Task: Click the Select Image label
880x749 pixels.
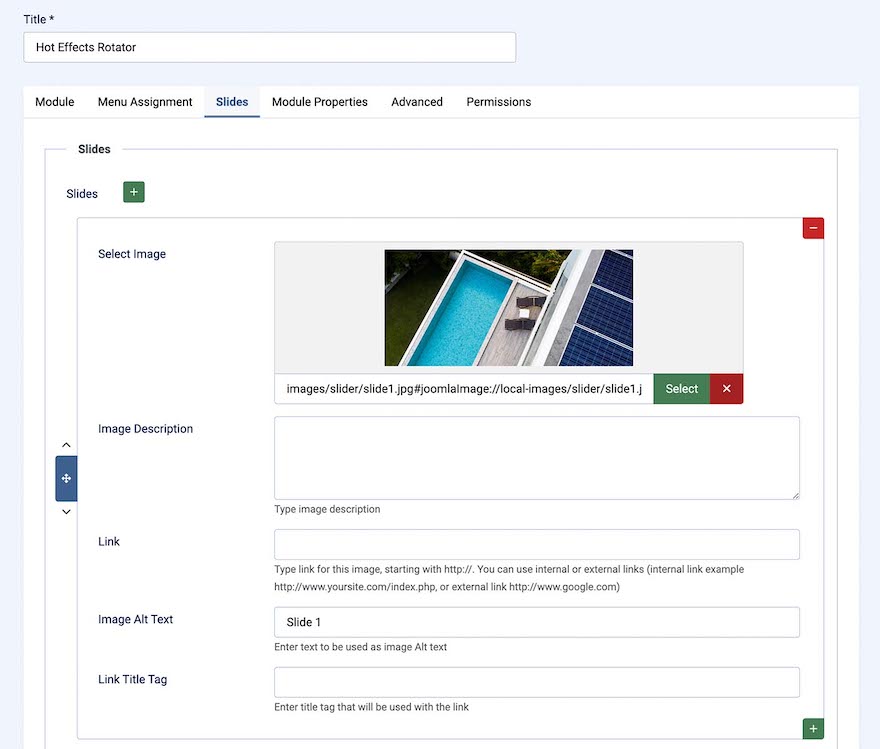Action: tap(132, 254)
